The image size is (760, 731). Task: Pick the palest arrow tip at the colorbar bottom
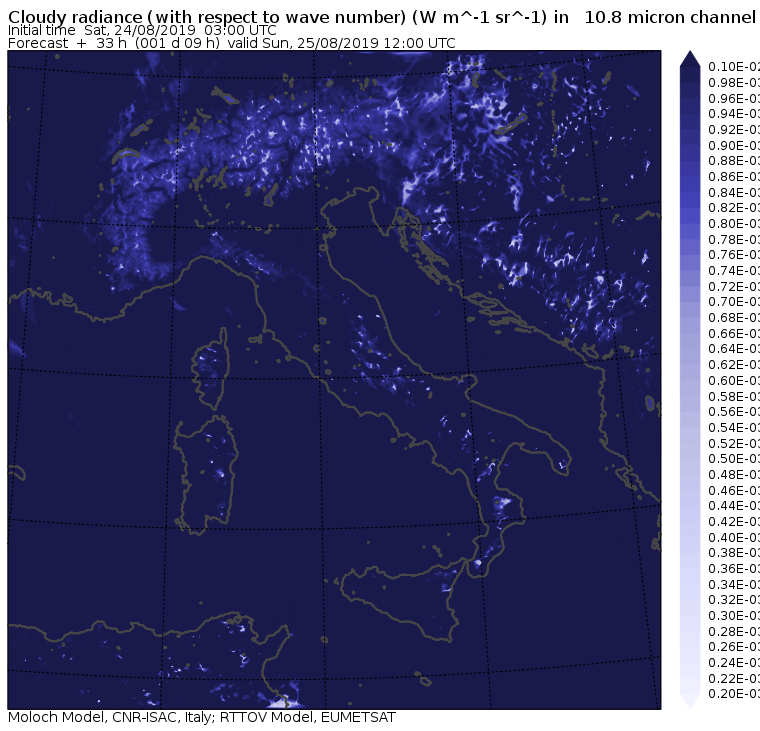coord(690,701)
